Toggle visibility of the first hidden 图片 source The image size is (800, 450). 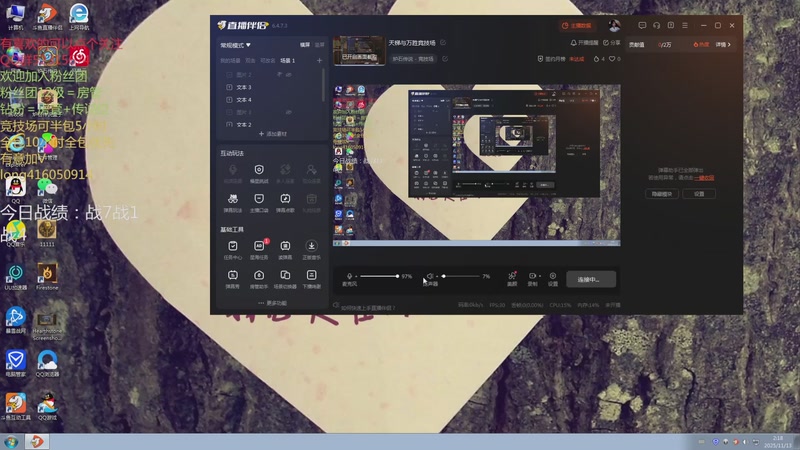pyautogui.click(x=289, y=74)
